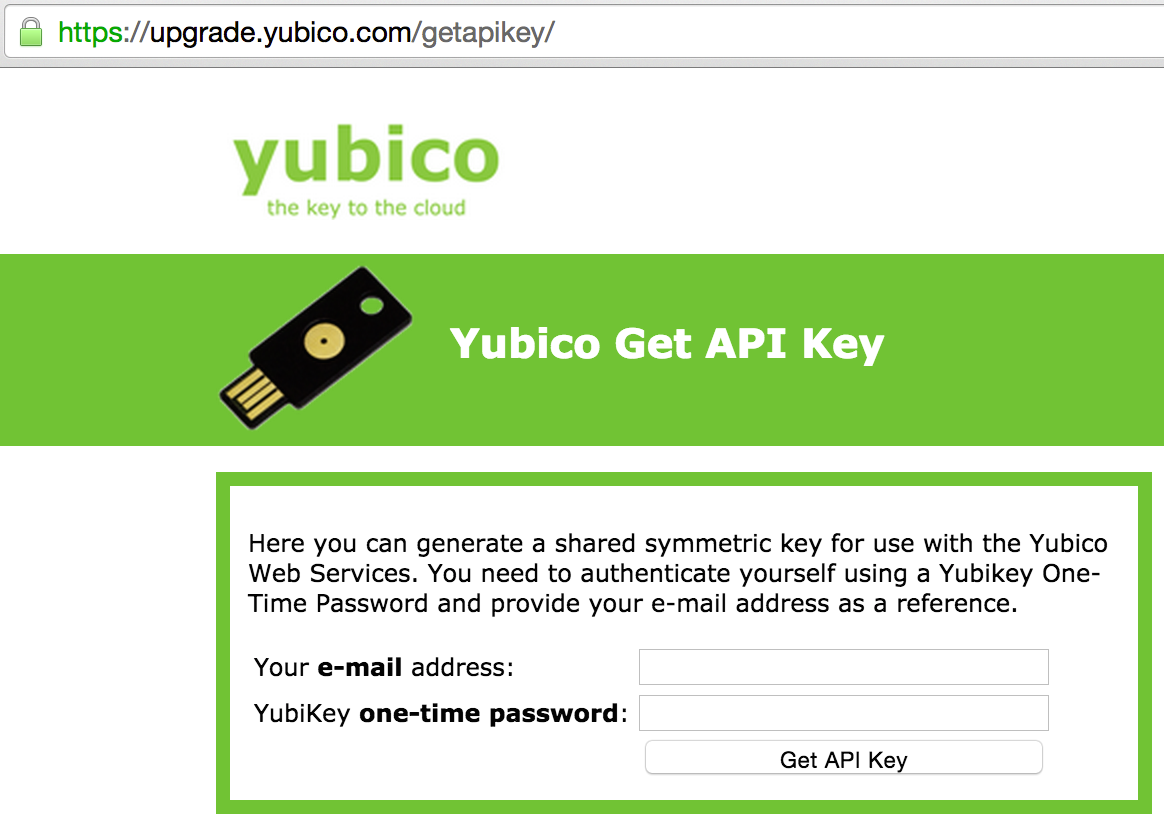Click the instructional paragraph about generating a key

point(676,573)
